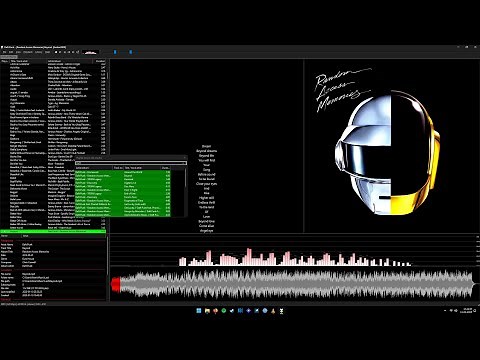This screenshot has height=360, width=480.
Task: Click the playlist search text input field
Action: [131, 163]
